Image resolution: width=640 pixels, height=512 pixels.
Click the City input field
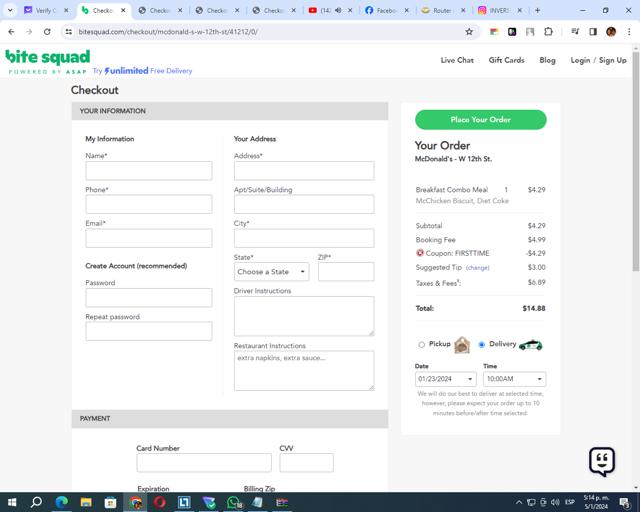[304, 238]
